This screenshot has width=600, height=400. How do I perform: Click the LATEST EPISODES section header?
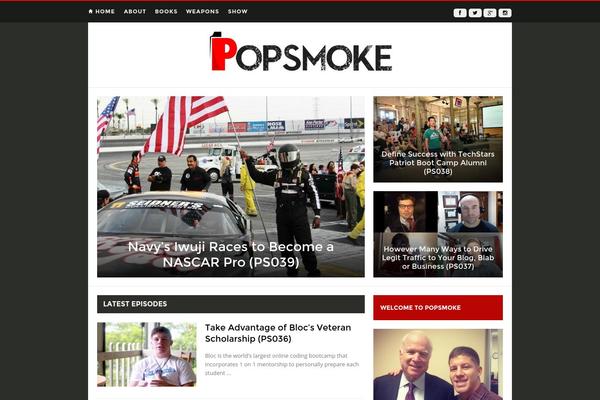(231, 304)
